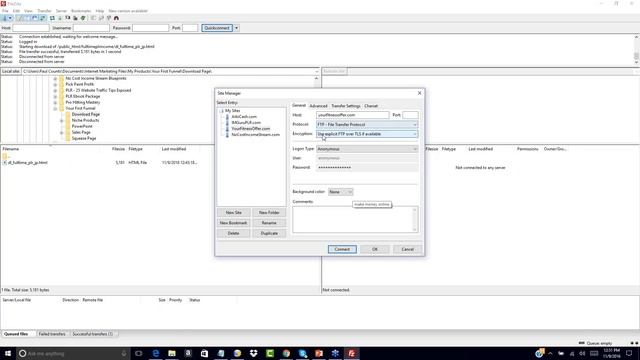Toggle the directory comparison icon
Image resolution: width=640 pixels, height=360 pixels.
[x=101, y=18]
